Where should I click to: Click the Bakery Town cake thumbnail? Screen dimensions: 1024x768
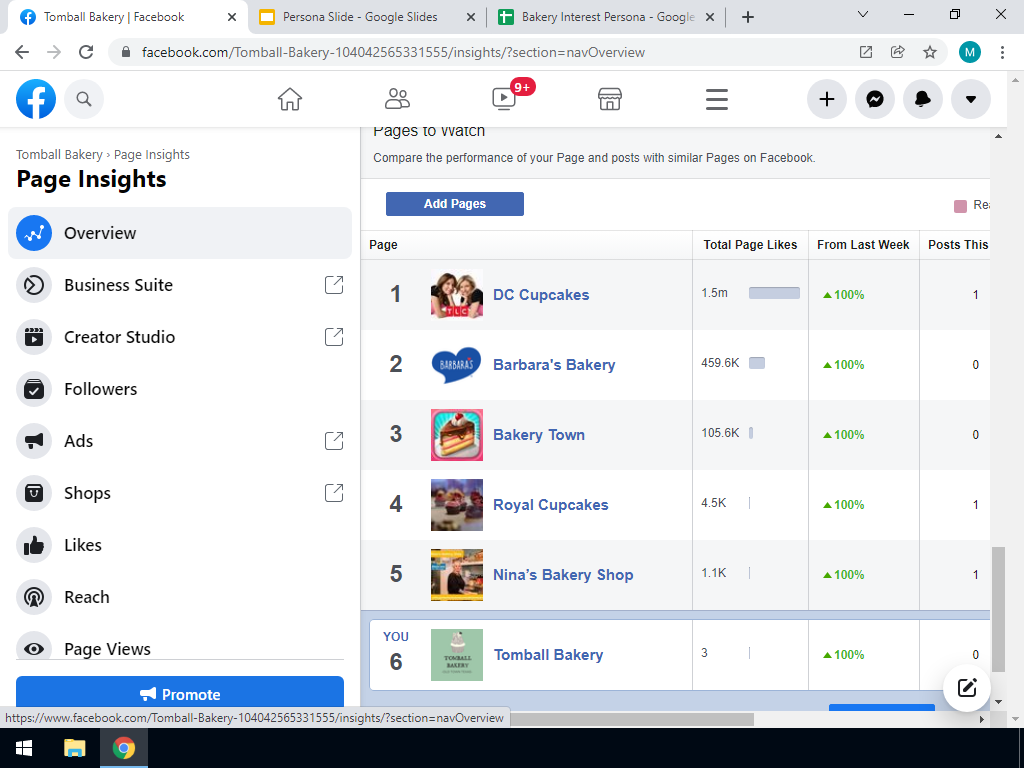click(457, 434)
